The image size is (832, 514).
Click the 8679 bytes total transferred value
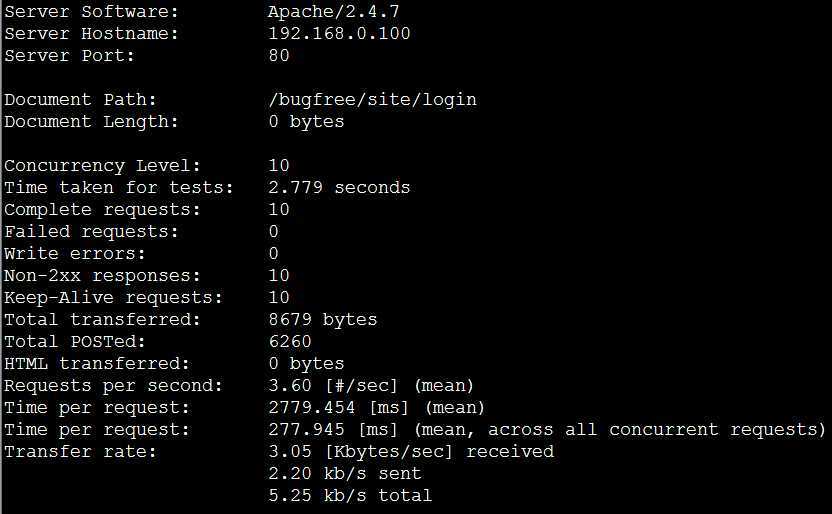click(323, 320)
